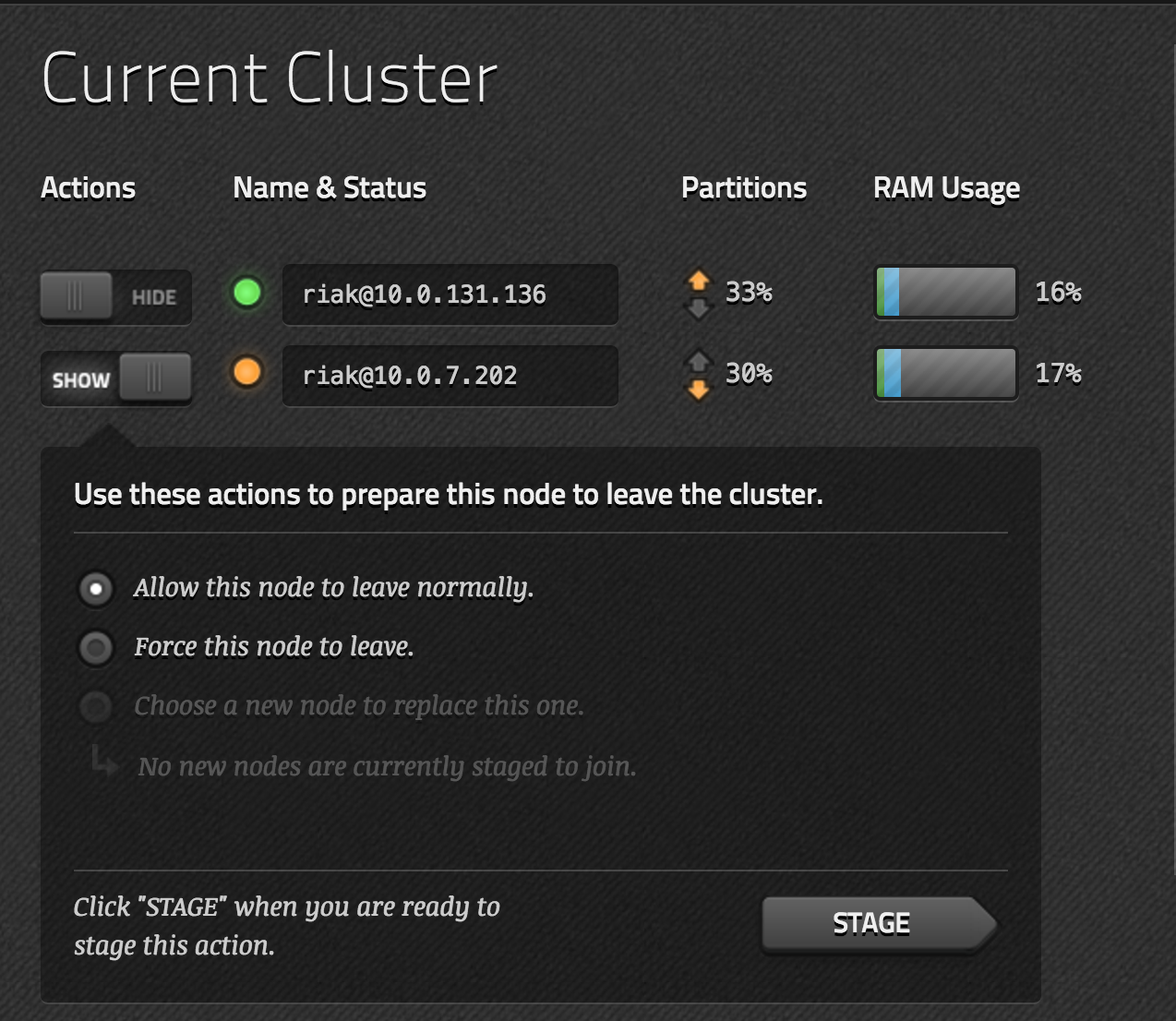Click the 'Name & Status' column header
This screenshot has height=1021, width=1176.
coord(330,188)
